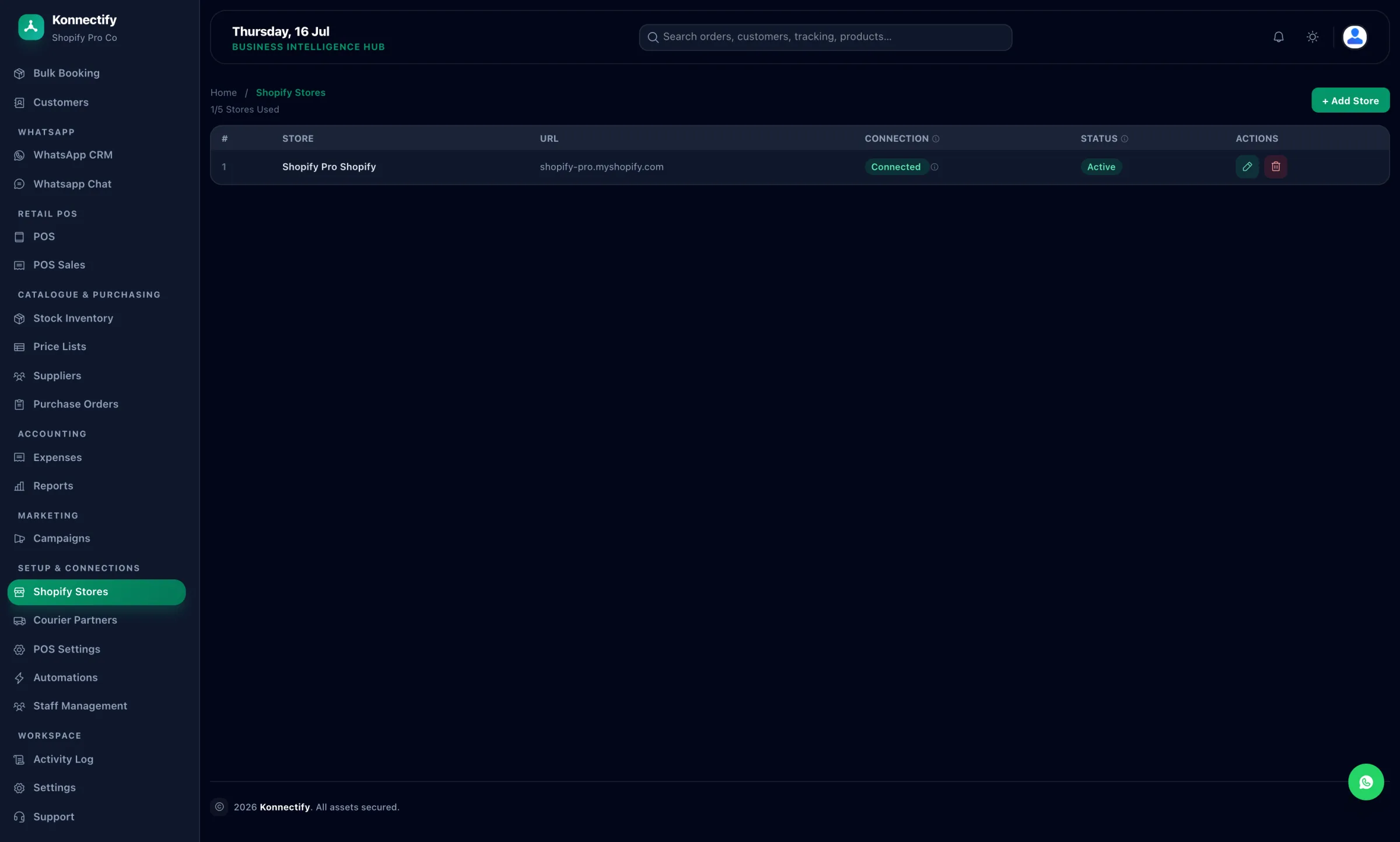The width and height of the screenshot is (1400, 842).
Task: Open Whatsapp Chat page
Action: tap(96, 184)
